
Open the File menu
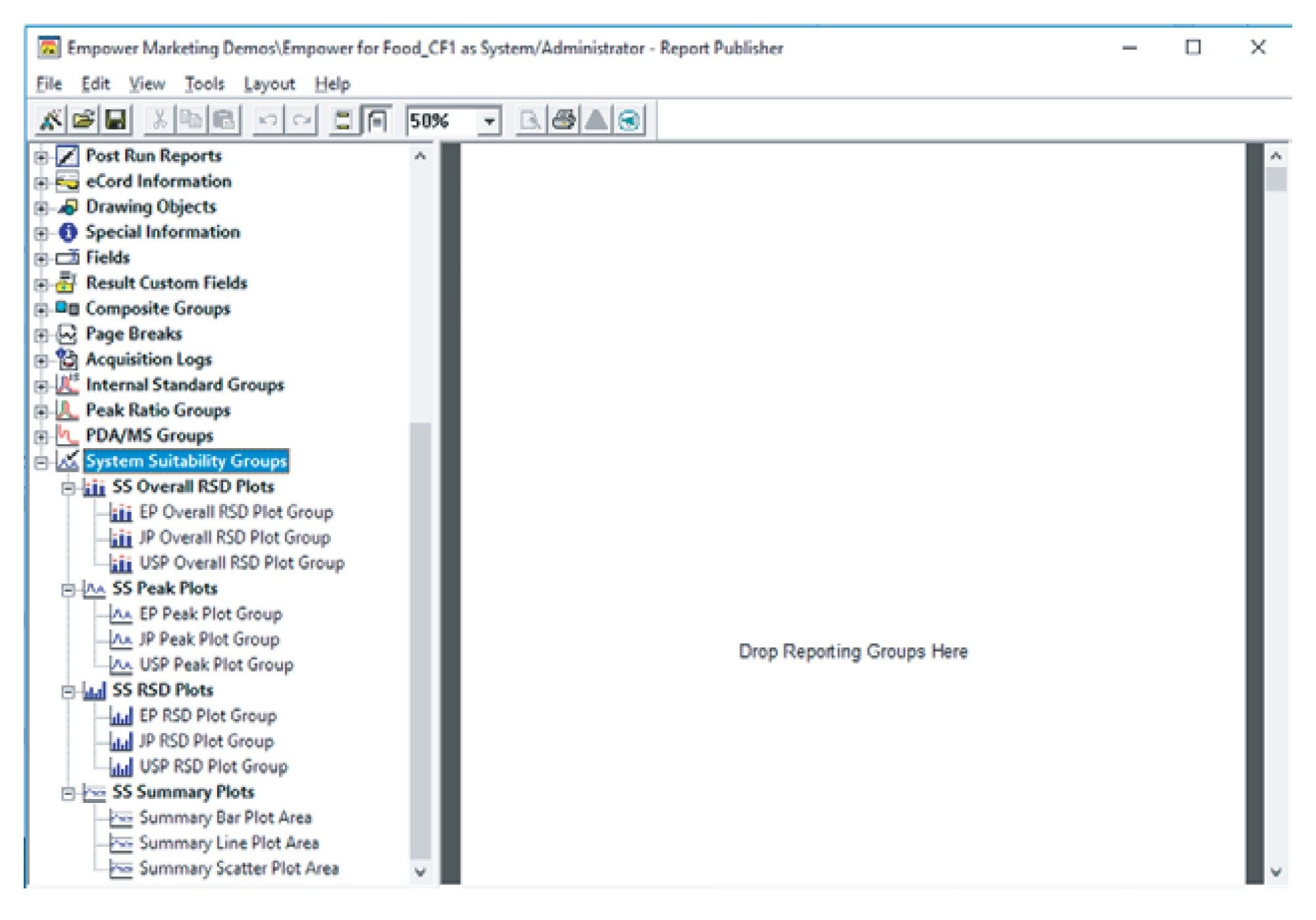click(x=49, y=84)
